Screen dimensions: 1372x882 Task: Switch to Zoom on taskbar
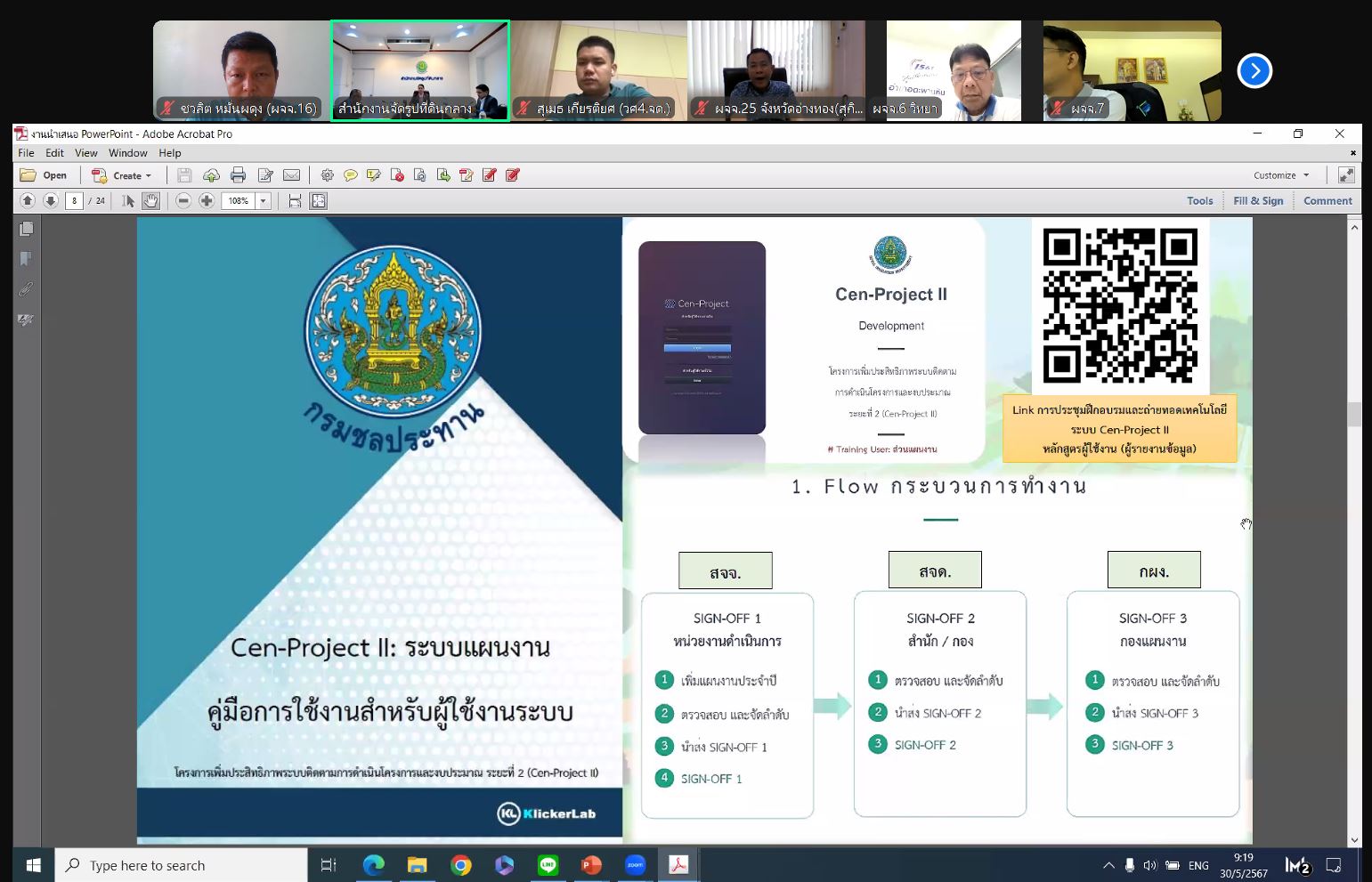(x=635, y=865)
